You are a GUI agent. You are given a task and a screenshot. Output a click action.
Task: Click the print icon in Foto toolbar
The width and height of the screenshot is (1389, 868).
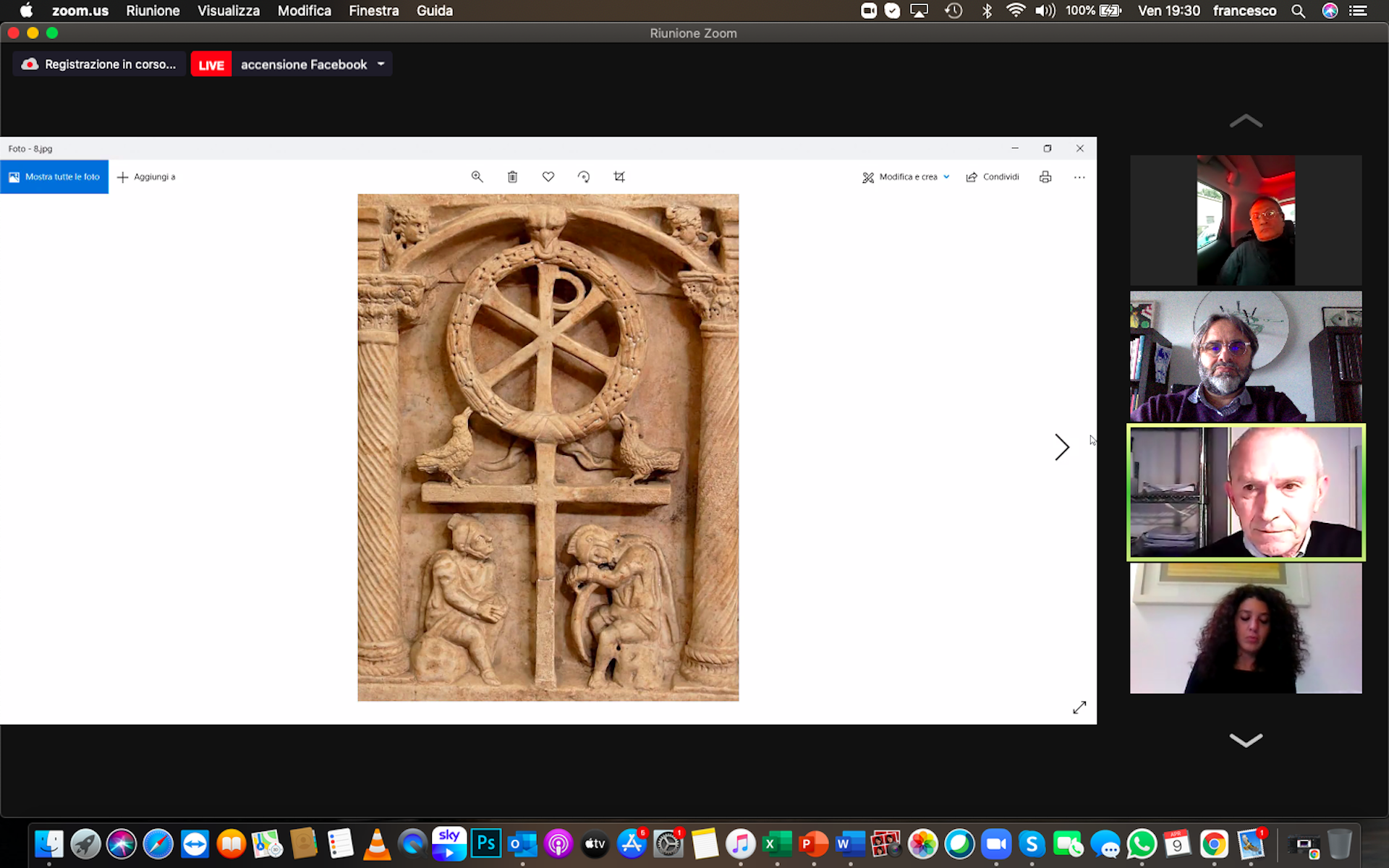(x=1045, y=176)
